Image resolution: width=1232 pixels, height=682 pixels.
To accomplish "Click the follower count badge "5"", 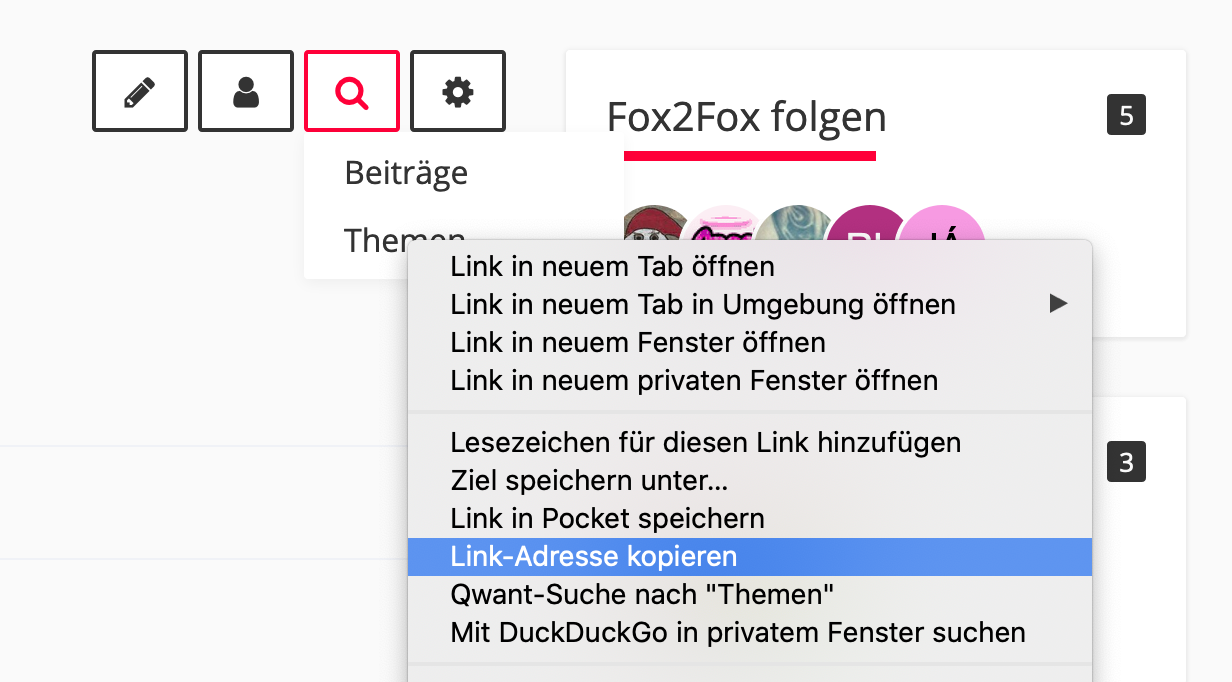I will (1126, 115).
